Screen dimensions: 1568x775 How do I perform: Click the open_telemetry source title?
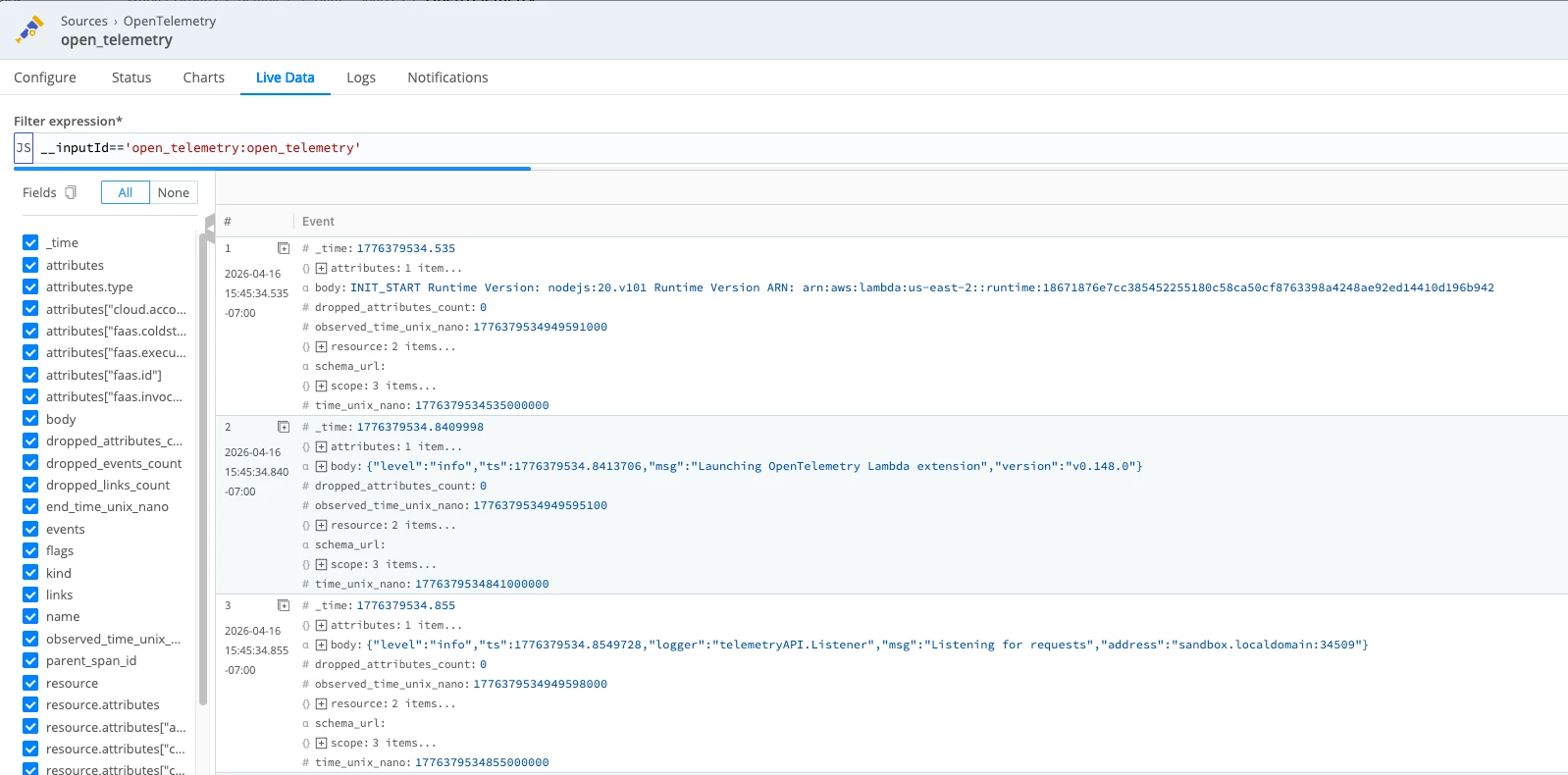click(117, 40)
